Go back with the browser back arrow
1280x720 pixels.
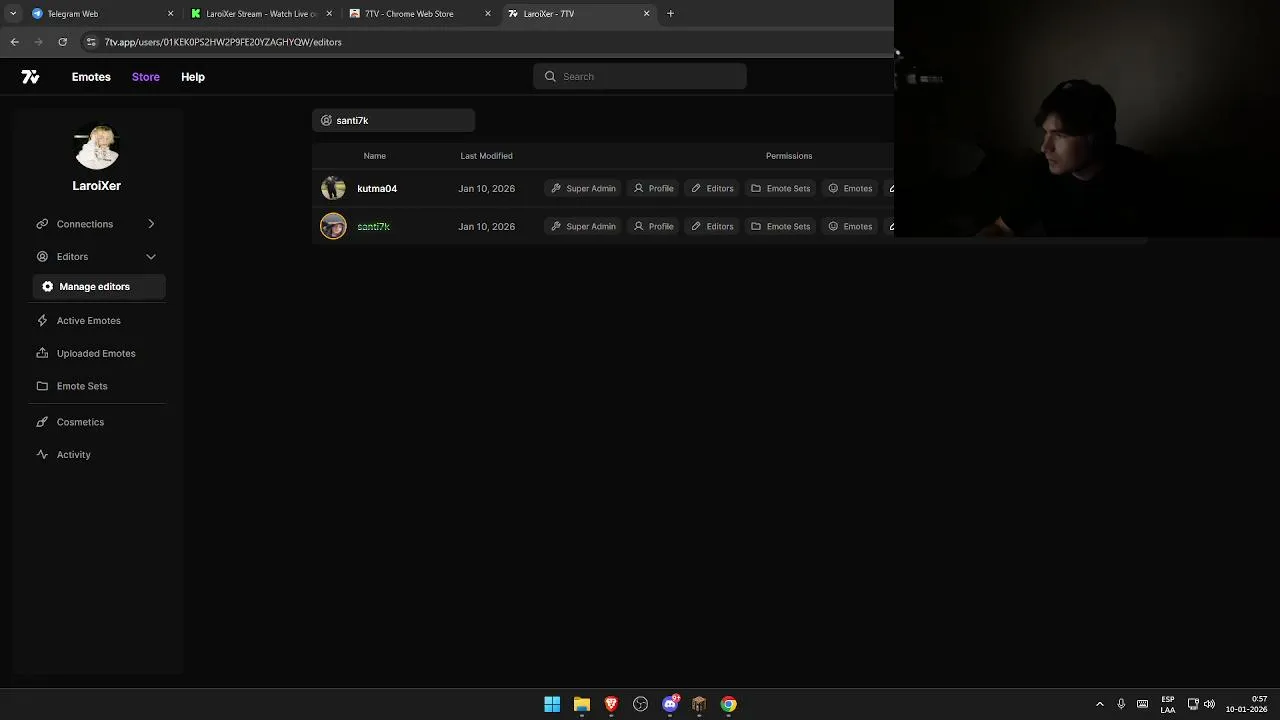coord(14,42)
